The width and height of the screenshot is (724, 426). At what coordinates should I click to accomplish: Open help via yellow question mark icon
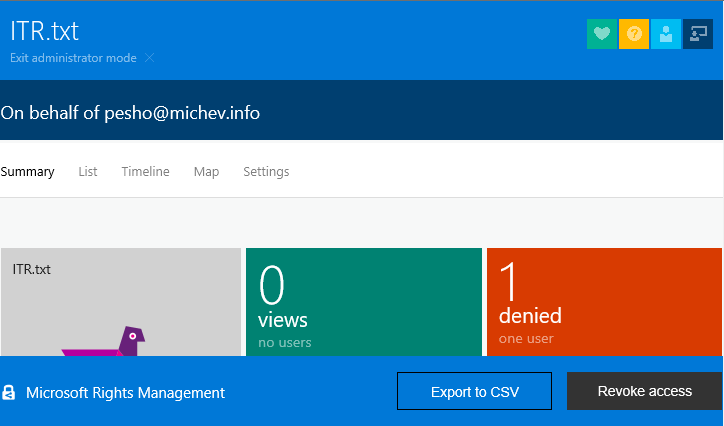pyautogui.click(x=632, y=34)
